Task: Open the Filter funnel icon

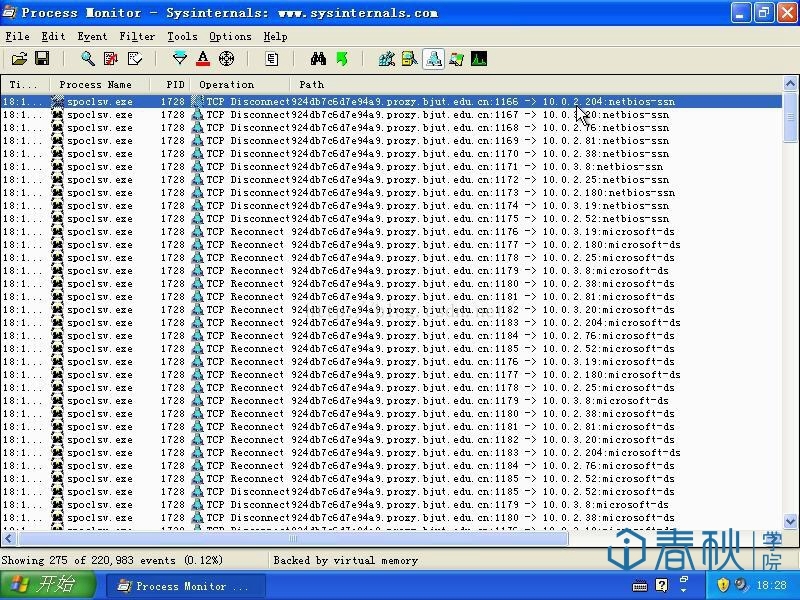Action: [180, 59]
